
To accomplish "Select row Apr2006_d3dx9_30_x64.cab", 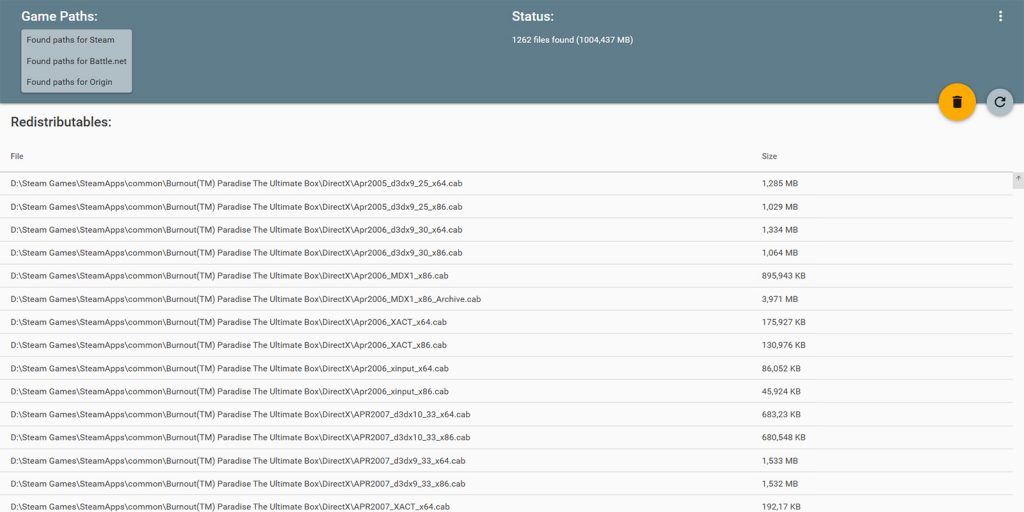I will (x=506, y=230).
